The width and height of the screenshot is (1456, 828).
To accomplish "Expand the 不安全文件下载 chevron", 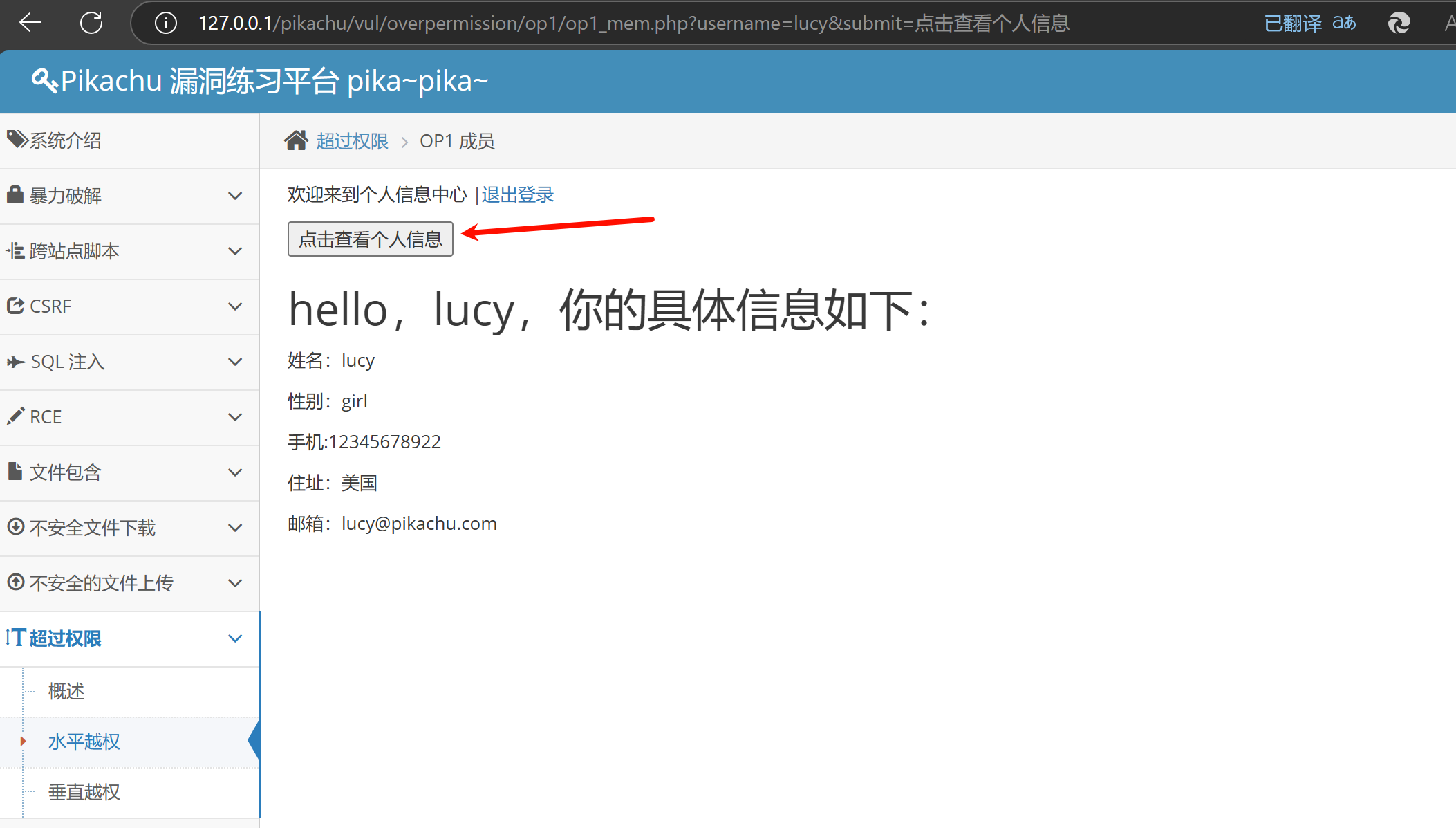I will pos(235,528).
